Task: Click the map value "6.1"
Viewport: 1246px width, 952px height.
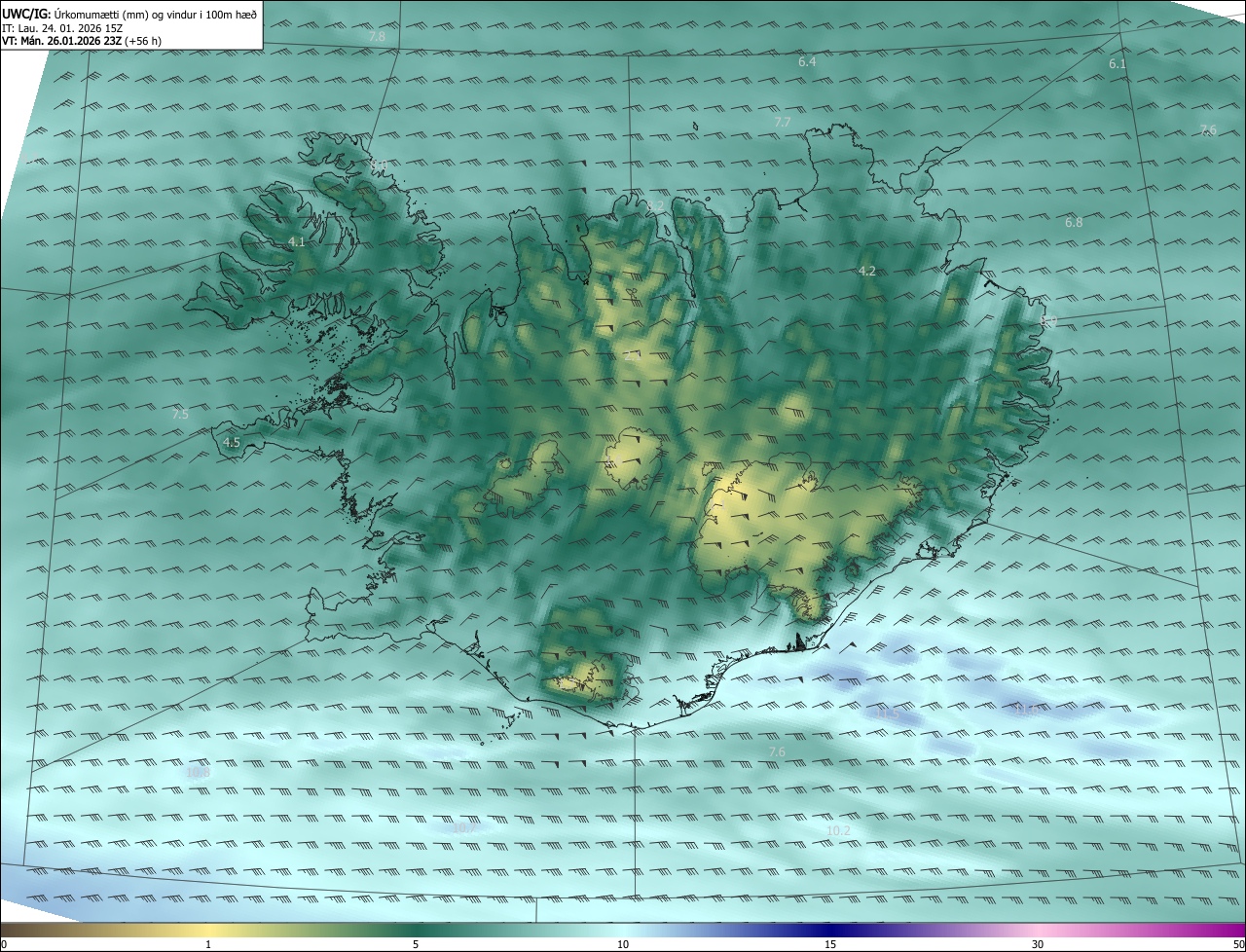Action: (x=1118, y=63)
